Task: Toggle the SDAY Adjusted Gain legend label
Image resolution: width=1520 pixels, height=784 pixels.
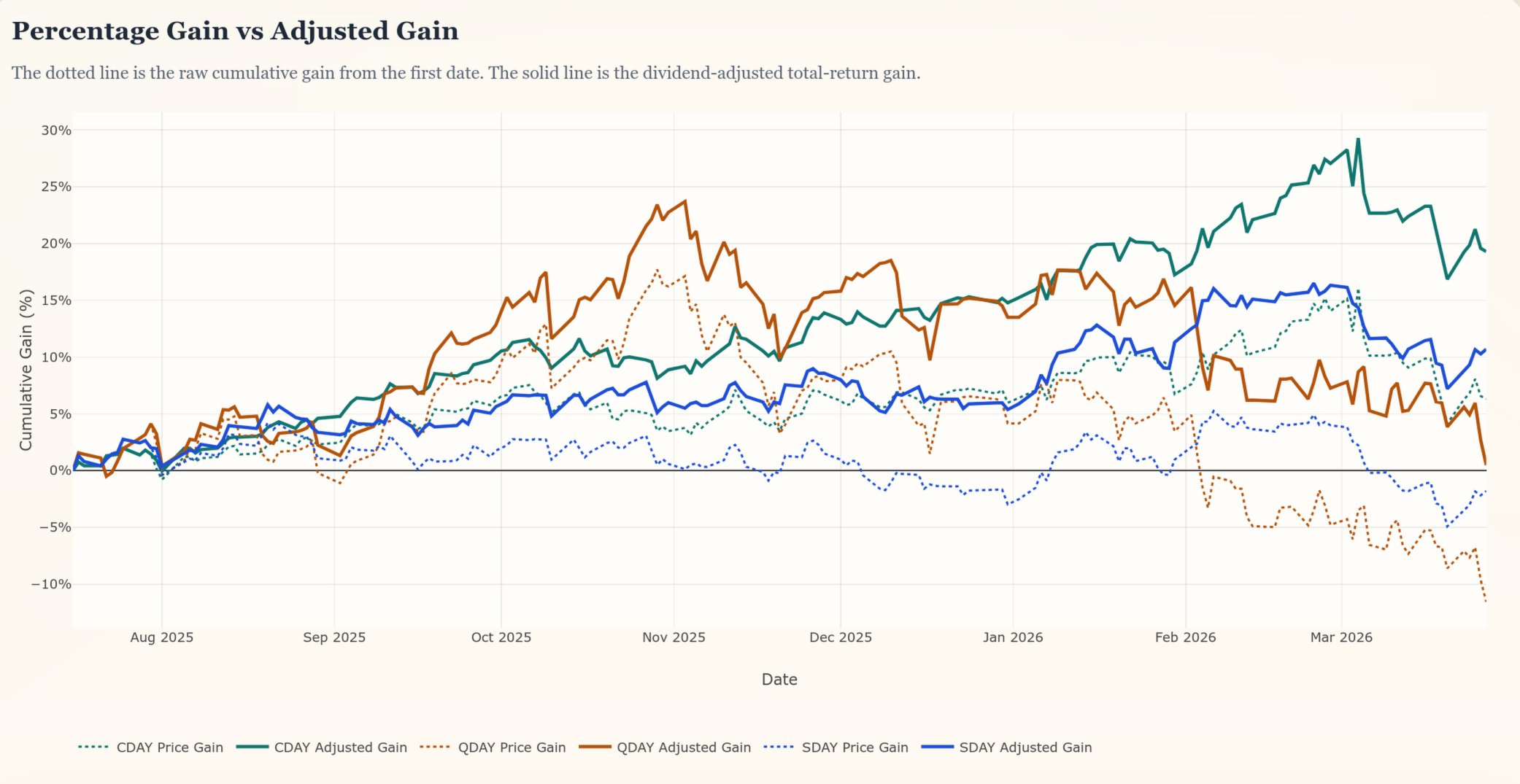Action: (x=1025, y=748)
